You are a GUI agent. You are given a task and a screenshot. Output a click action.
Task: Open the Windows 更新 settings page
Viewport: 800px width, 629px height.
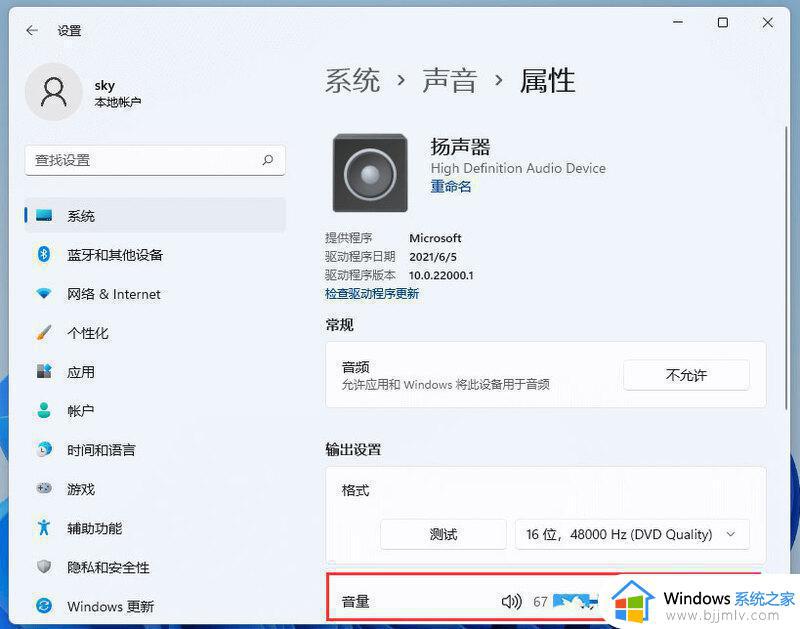tap(155, 606)
